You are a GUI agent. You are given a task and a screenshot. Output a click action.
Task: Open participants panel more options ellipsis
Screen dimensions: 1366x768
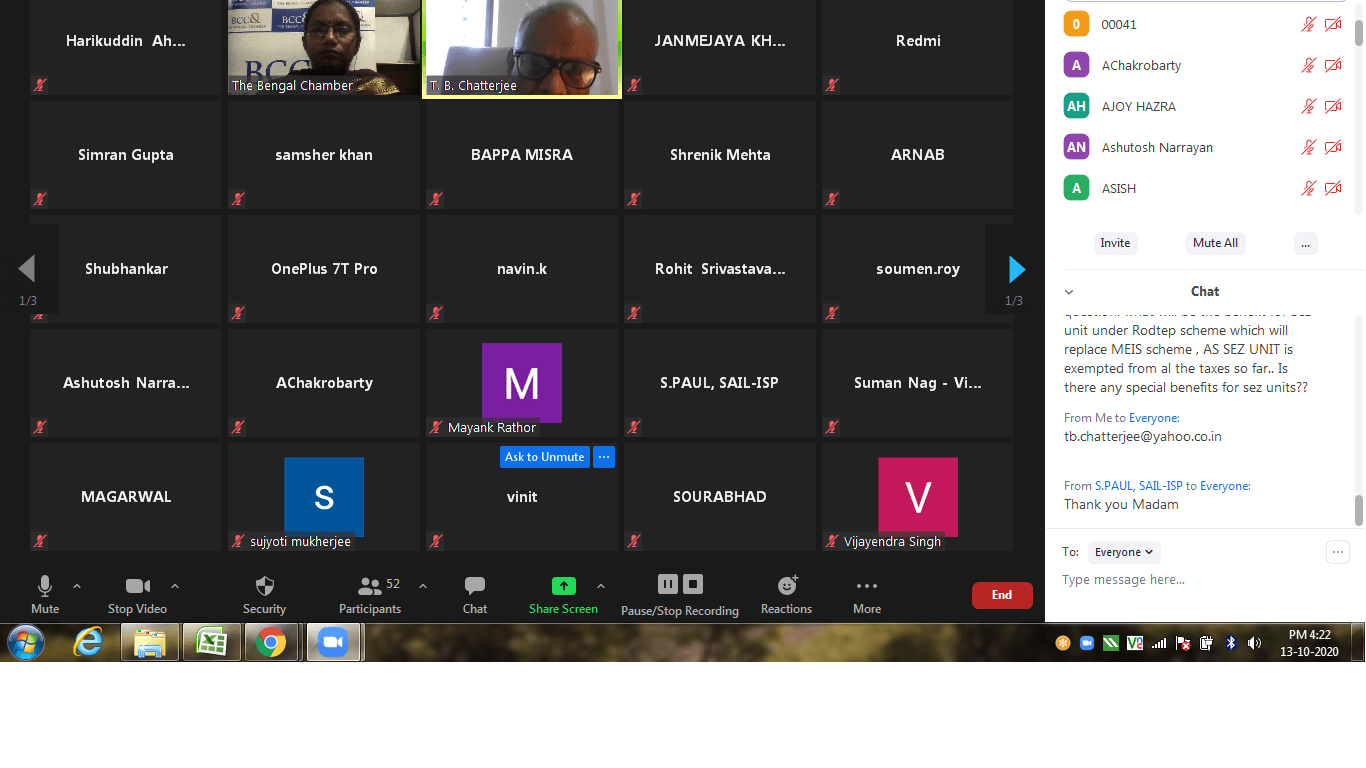(1305, 243)
